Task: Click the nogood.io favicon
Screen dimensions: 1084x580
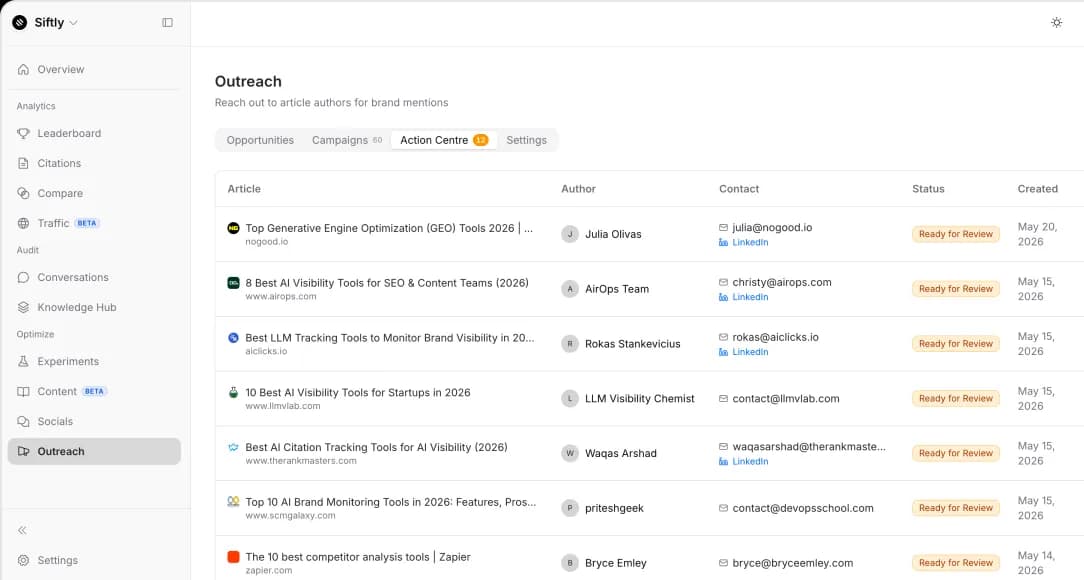Action: pos(234,228)
